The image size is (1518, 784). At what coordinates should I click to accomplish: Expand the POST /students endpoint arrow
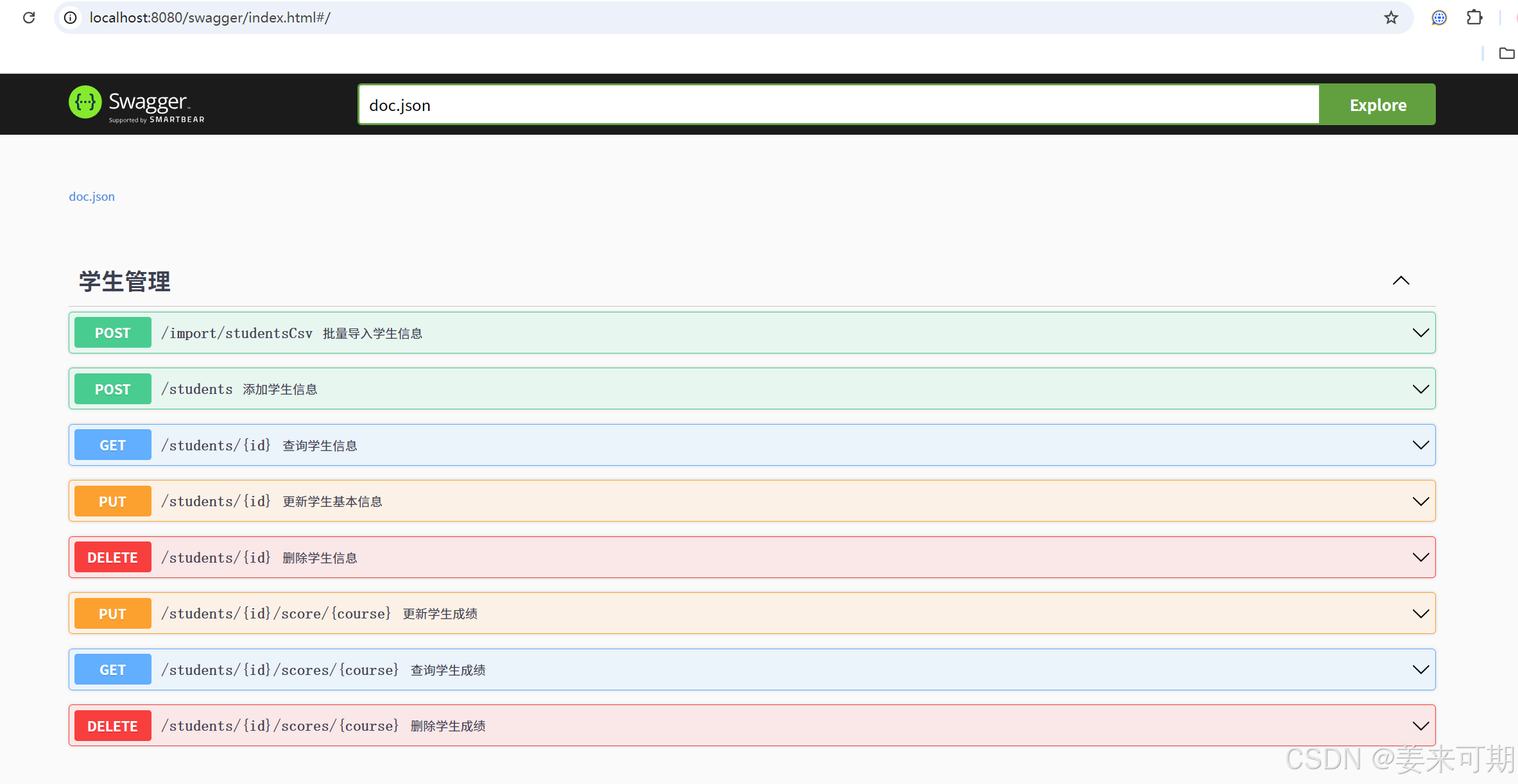[1420, 389]
